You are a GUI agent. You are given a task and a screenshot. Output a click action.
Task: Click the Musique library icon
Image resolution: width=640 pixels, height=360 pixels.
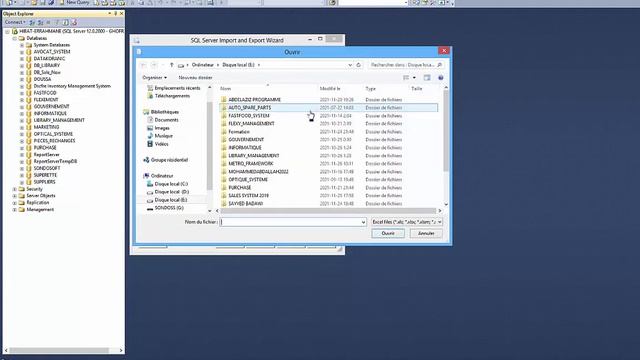coord(150,136)
